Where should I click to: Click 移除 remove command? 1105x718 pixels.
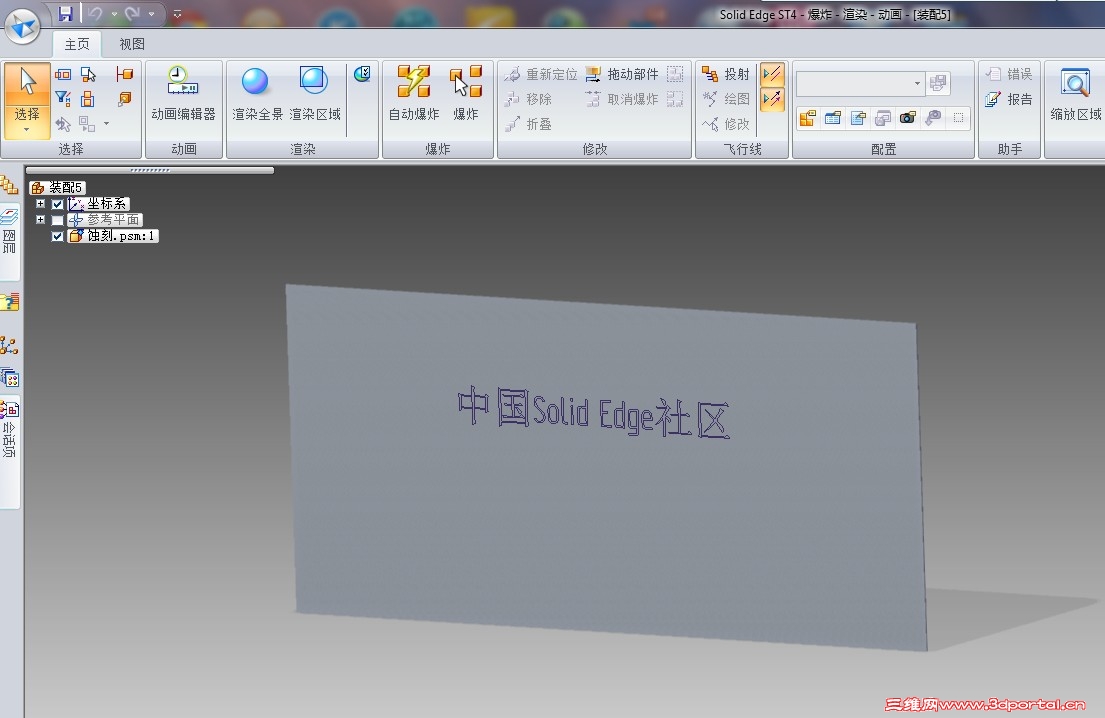pos(528,99)
